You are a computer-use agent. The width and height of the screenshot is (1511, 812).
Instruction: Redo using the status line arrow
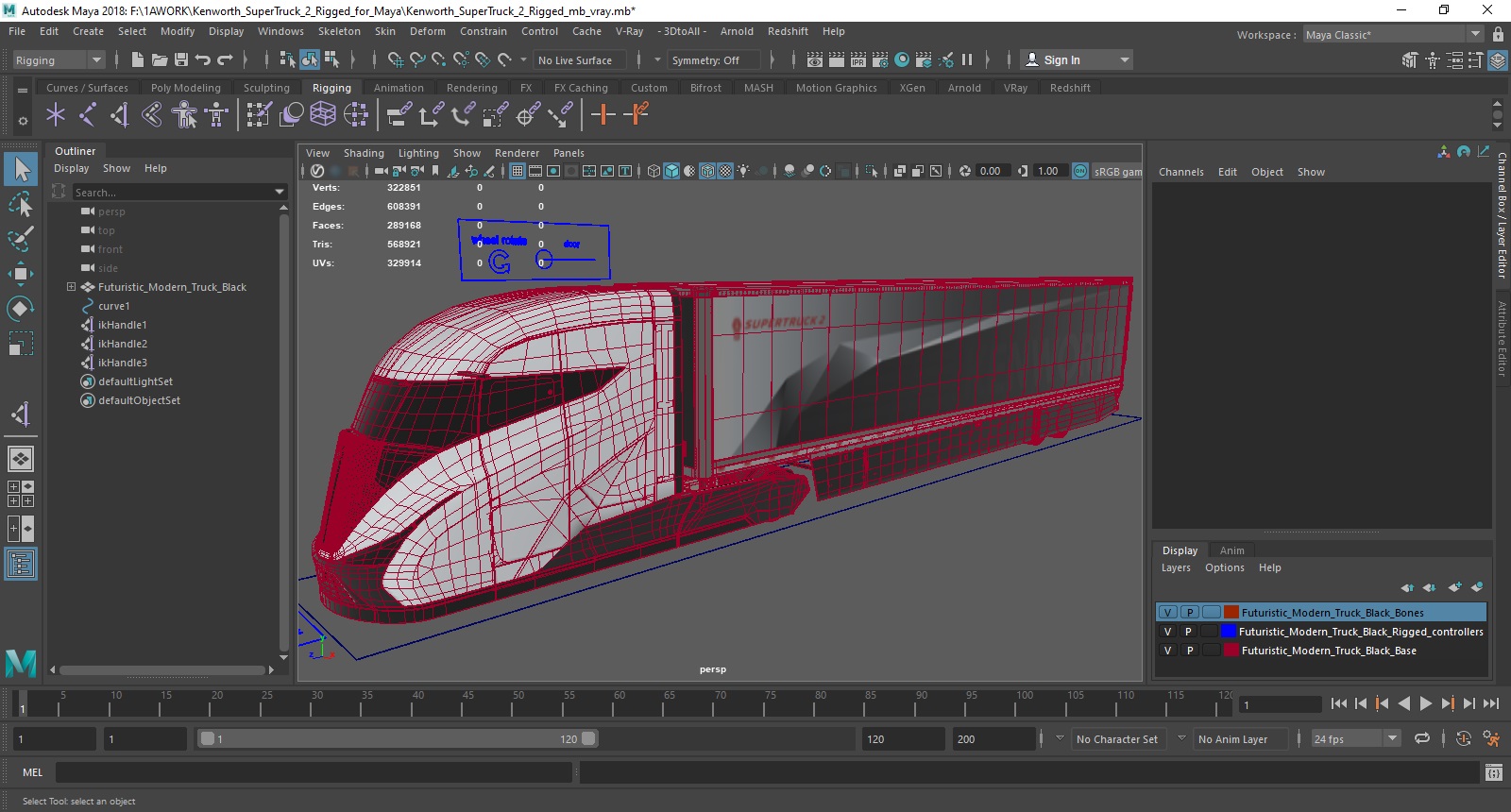225,59
